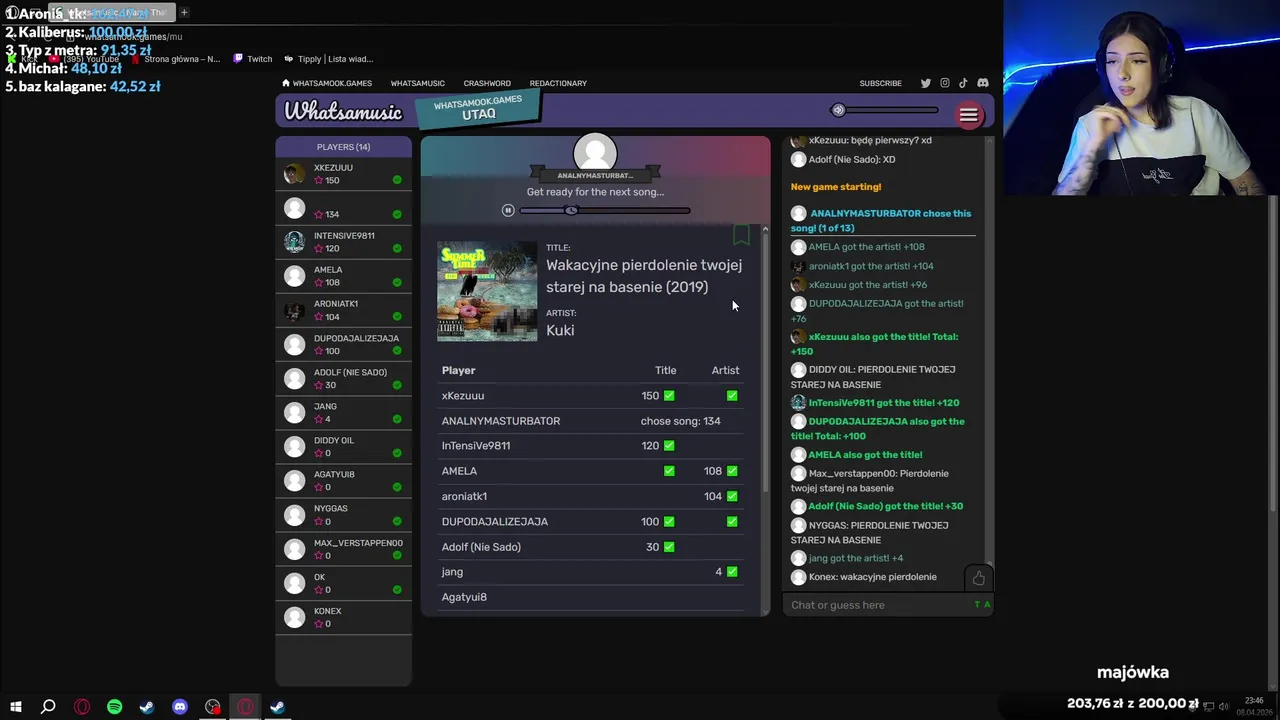Open Whatsamook Discord icon in header
Image resolution: width=1280 pixels, height=720 pixels.
click(982, 83)
